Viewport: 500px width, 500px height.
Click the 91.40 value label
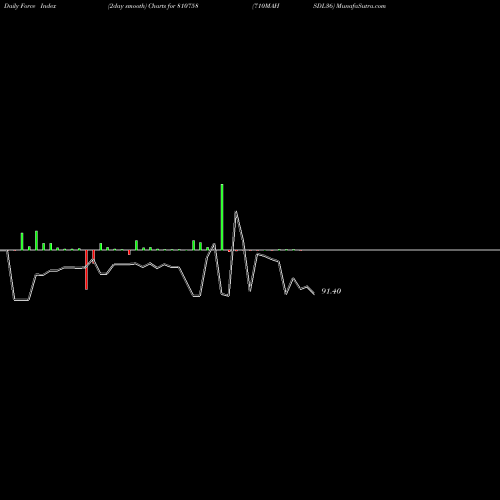click(x=331, y=291)
